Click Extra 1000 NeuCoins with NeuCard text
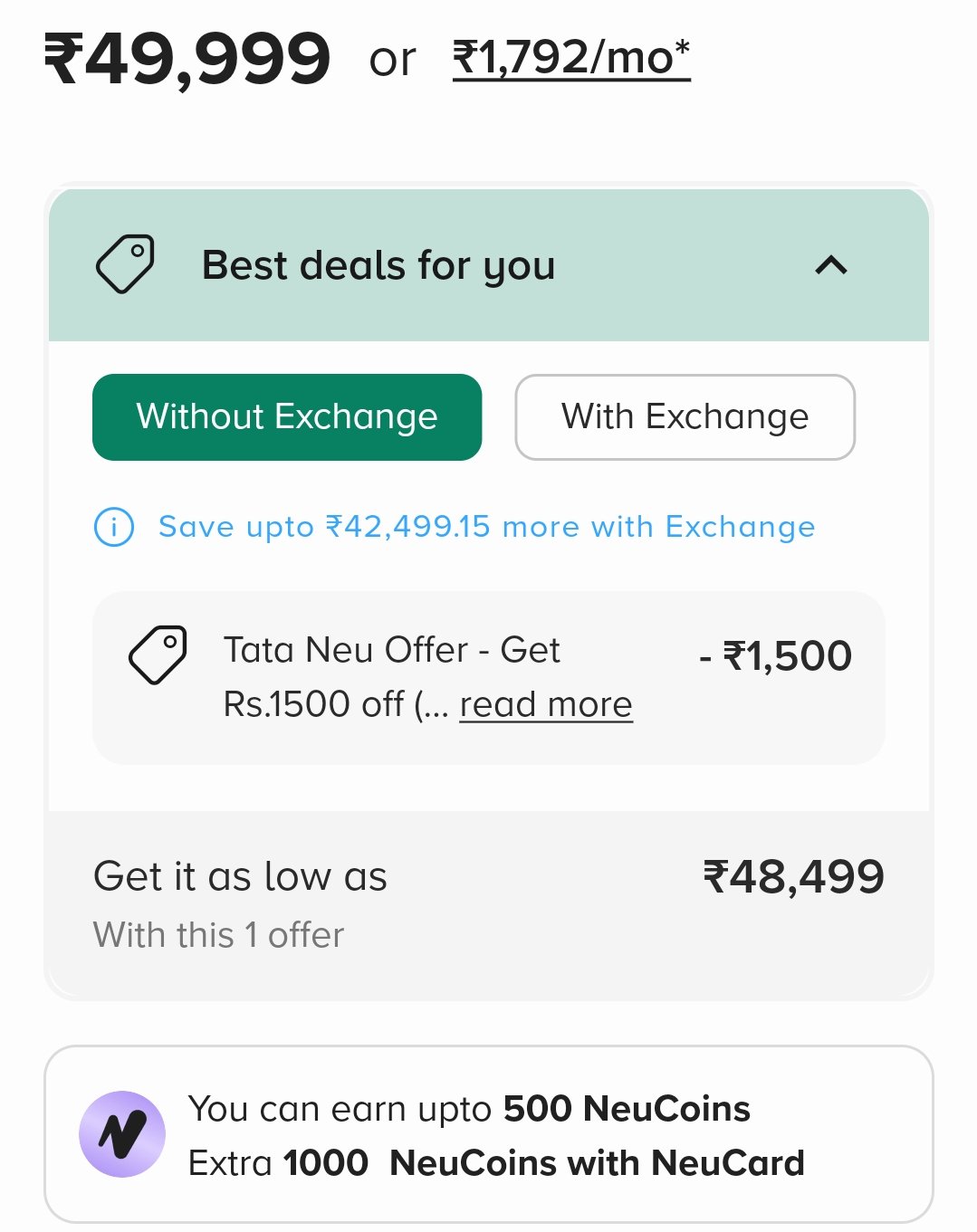Image resolution: width=977 pixels, height=1232 pixels. tap(496, 1163)
